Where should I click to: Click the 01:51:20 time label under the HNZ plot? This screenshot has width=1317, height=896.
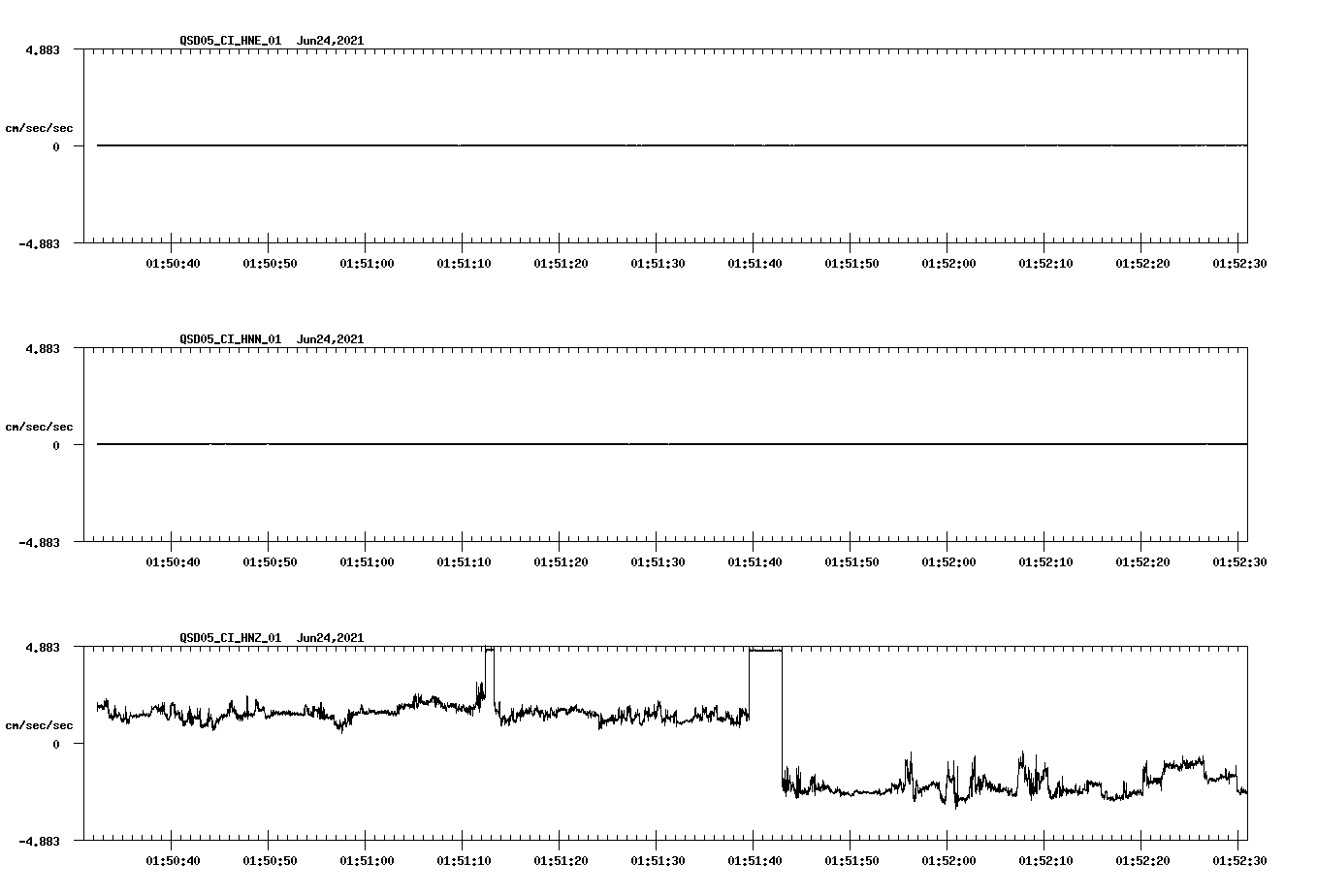(561, 860)
